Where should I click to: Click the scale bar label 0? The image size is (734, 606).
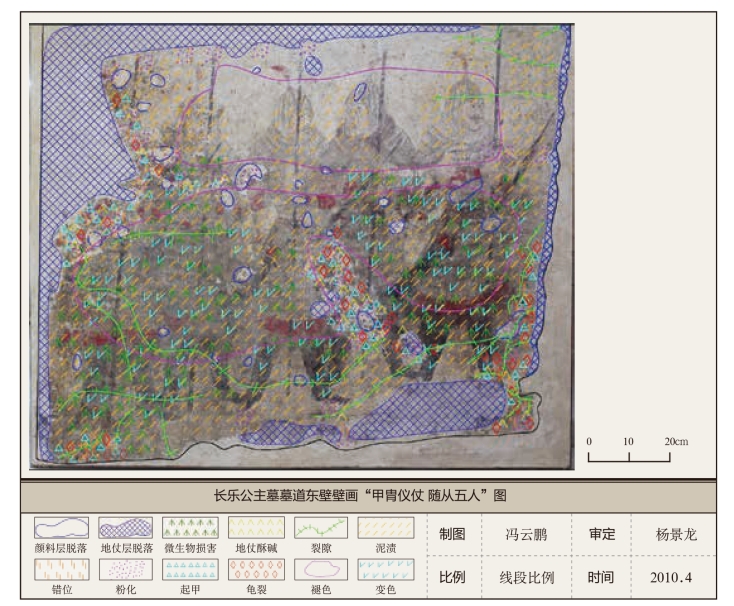(x=589, y=441)
